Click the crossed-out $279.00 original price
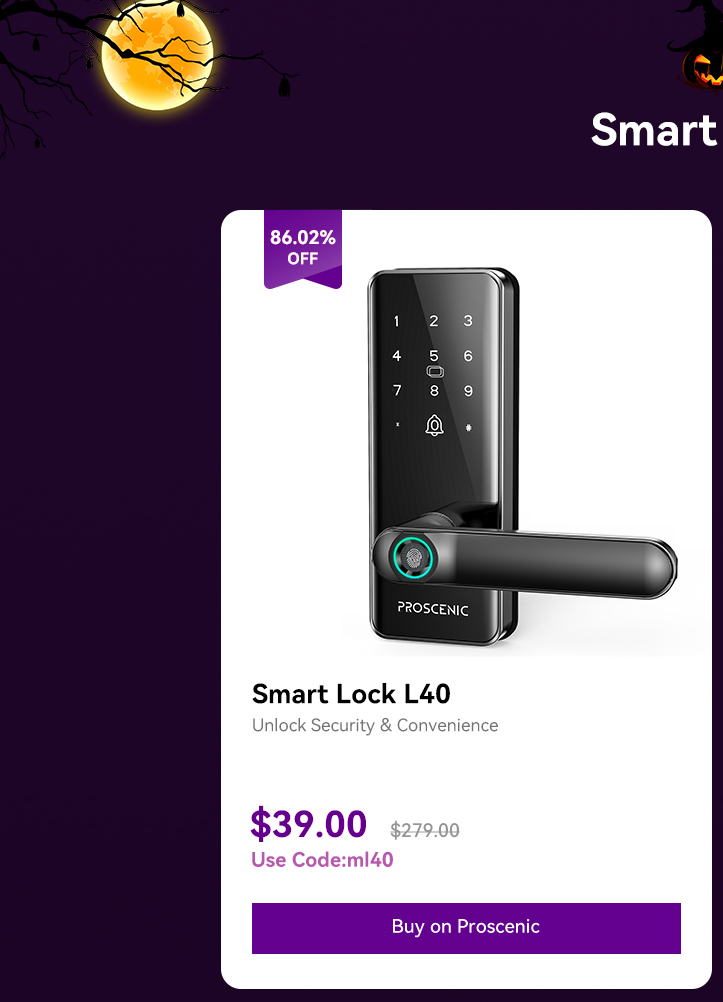The height and width of the screenshot is (1002, 723). pos(425,830)
